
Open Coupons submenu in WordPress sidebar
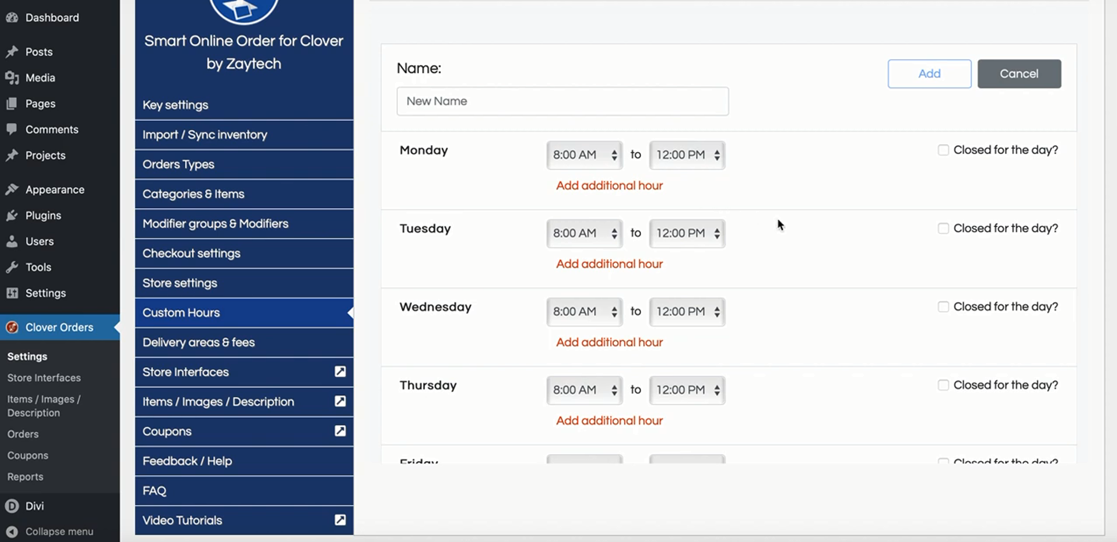click(x=28, y=456)
